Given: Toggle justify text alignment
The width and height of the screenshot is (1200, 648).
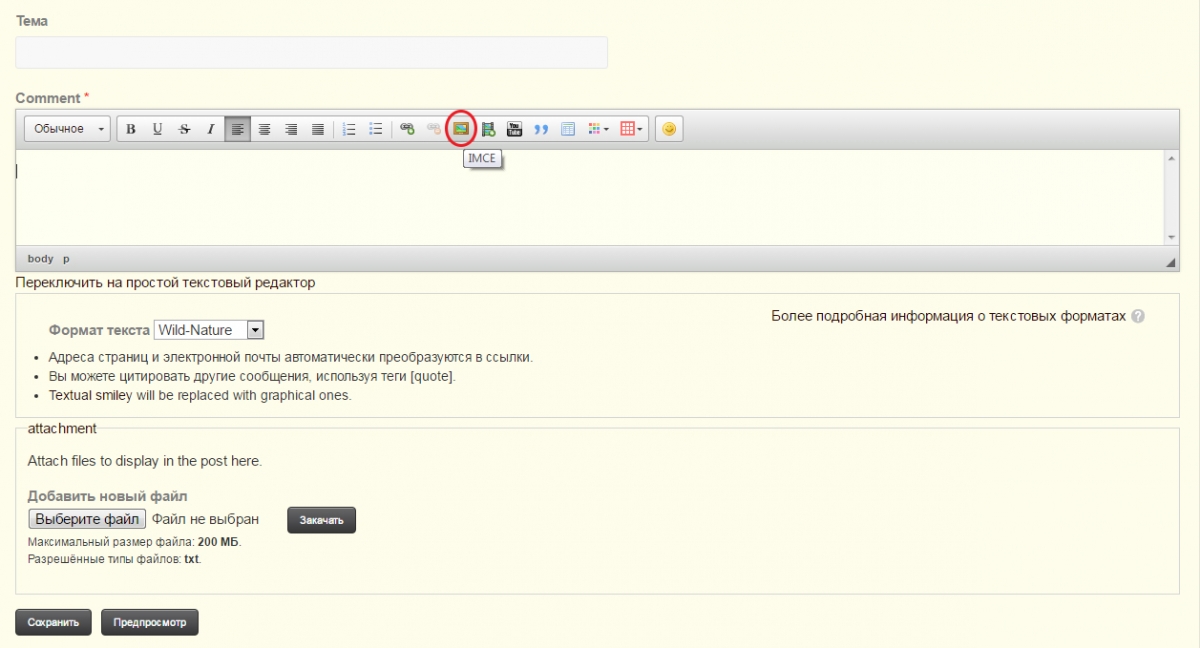Looking at the screenshot, I should pyautogui.click(x=318, y=129).
